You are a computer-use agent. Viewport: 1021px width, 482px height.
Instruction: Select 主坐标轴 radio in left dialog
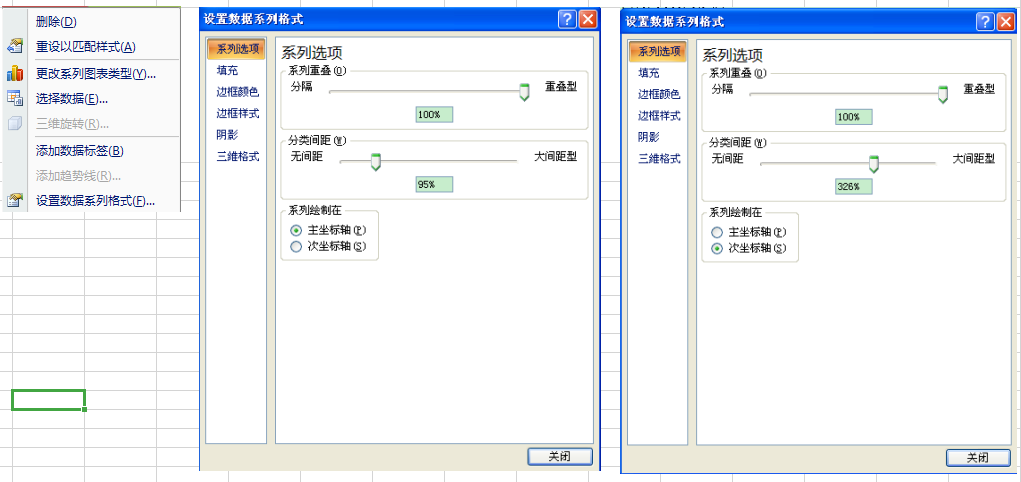pyautogui.click(x=296, y=230)
